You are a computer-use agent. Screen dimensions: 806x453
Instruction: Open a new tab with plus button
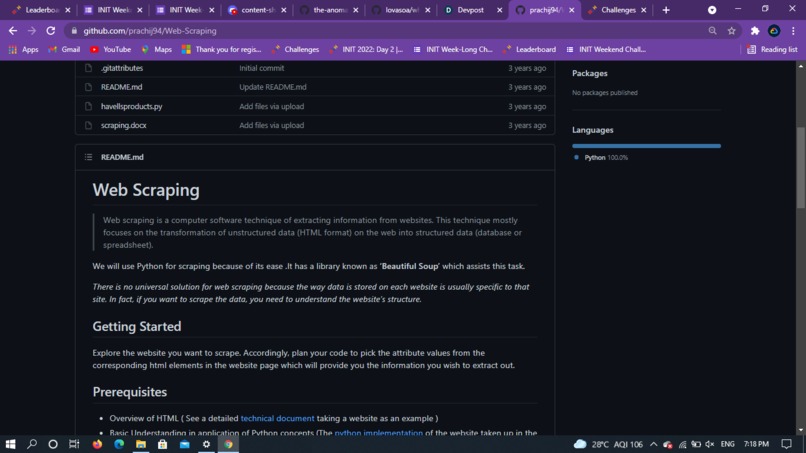pos(666,10)
